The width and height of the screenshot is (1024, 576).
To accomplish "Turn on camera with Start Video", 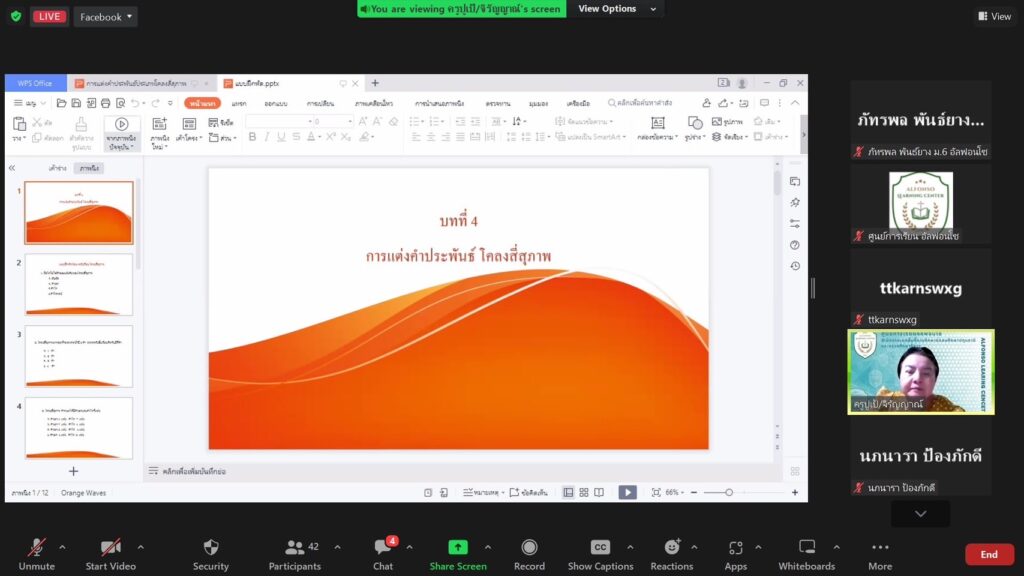I will (110, 548).
